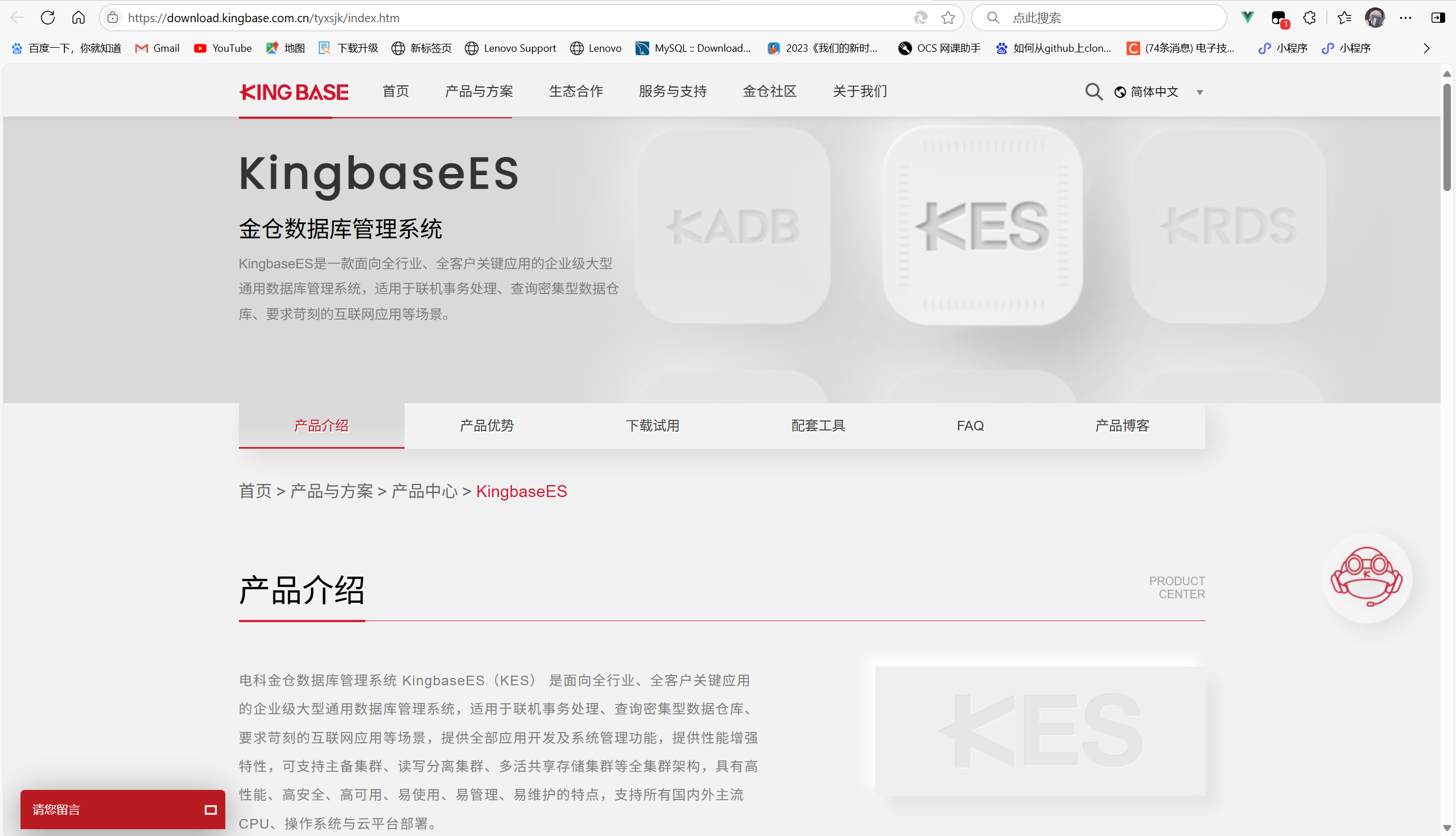Image resolution: width=1456 pixels, height=836 pixels.
Task: Click the Vue devtools extension icon
Action: pyautogui.click(x=1247, y=18)
